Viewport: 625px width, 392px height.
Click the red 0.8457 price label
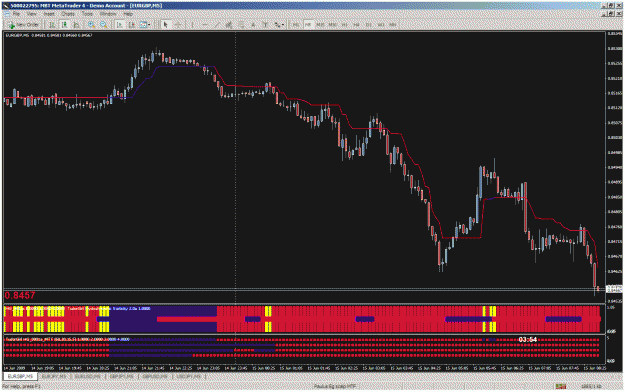click(20, 295)
